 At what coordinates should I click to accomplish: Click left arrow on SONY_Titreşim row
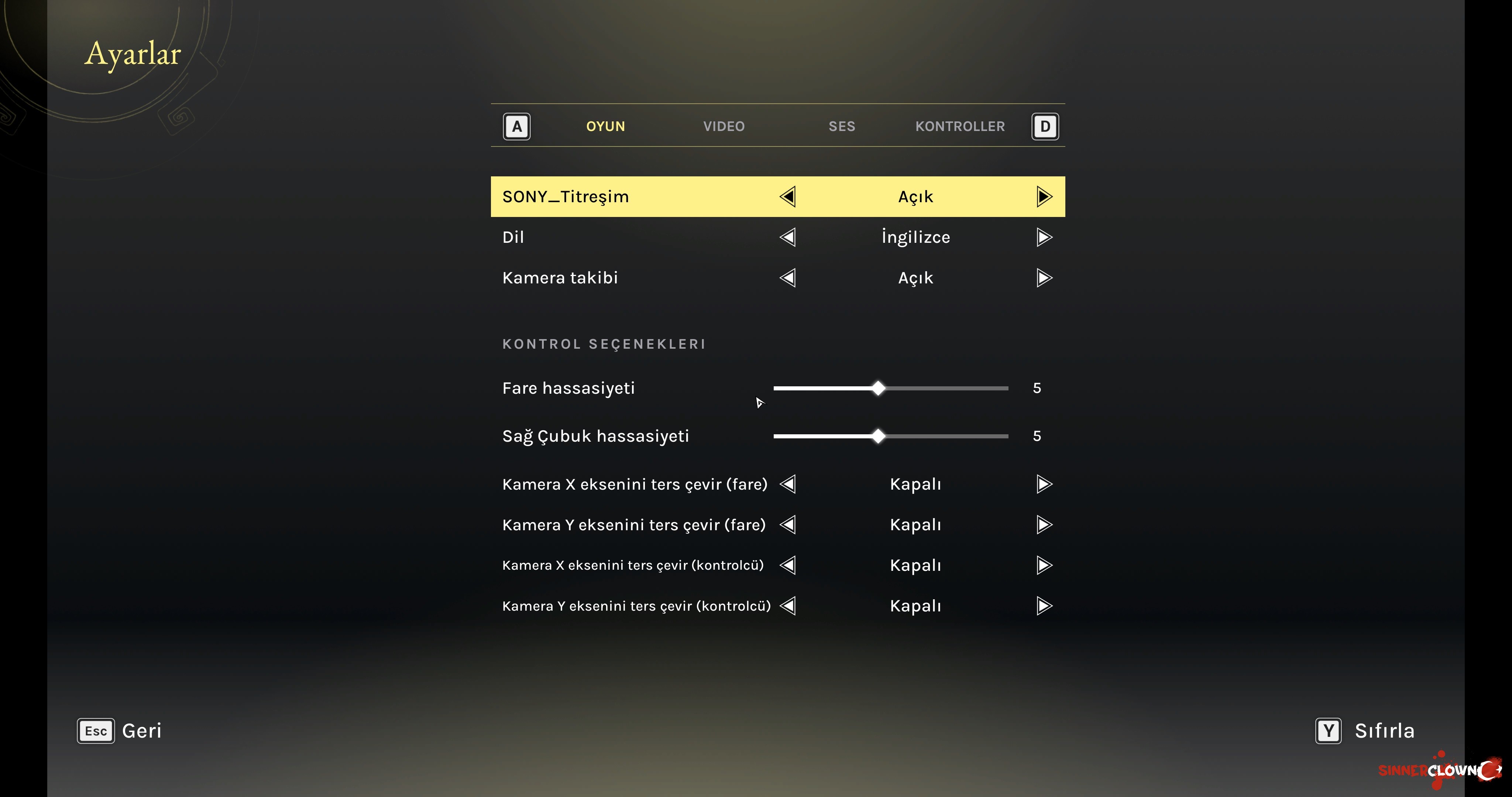coord(788,197)
